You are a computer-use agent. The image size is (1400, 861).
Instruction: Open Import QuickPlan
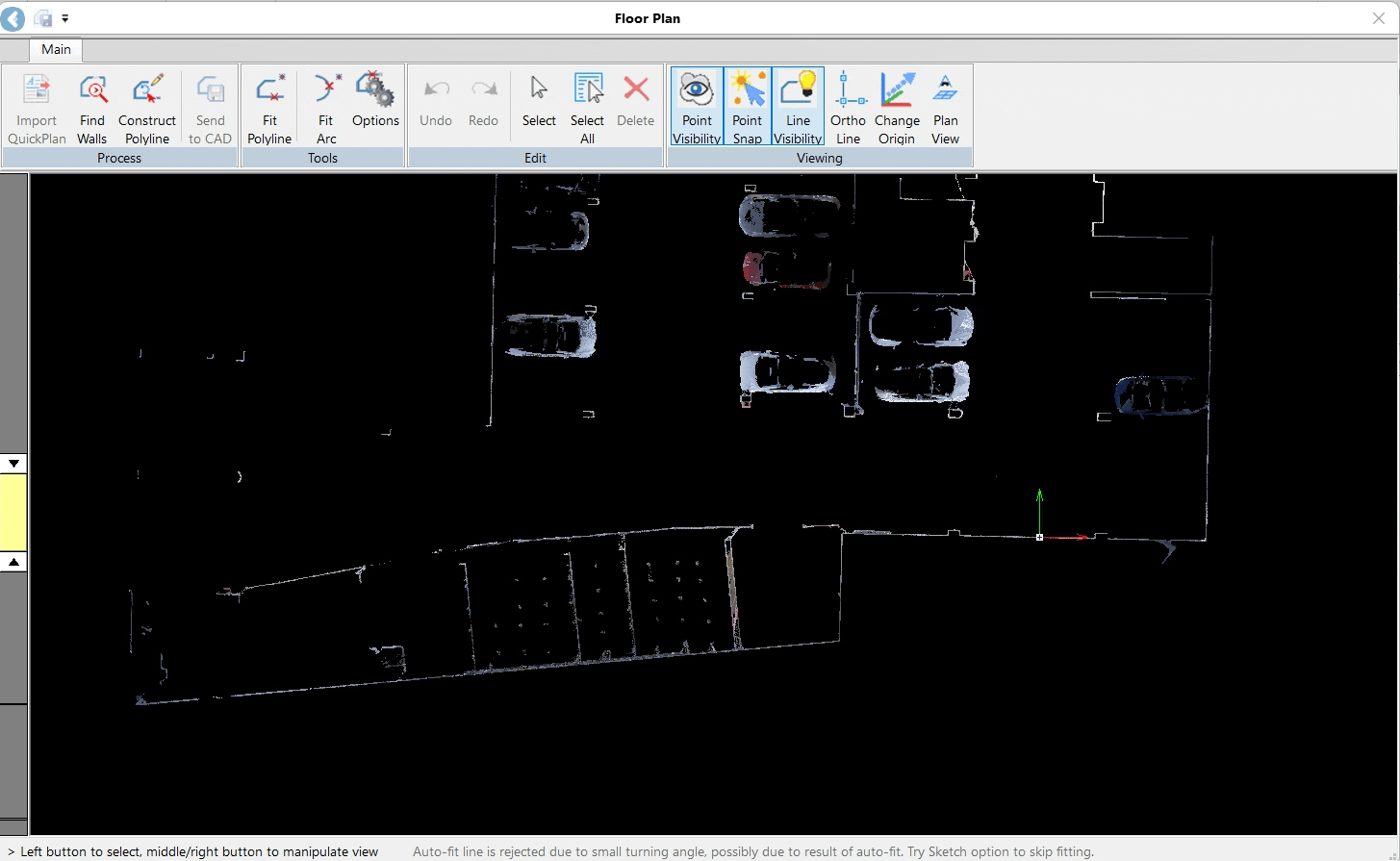click(37, 106)
